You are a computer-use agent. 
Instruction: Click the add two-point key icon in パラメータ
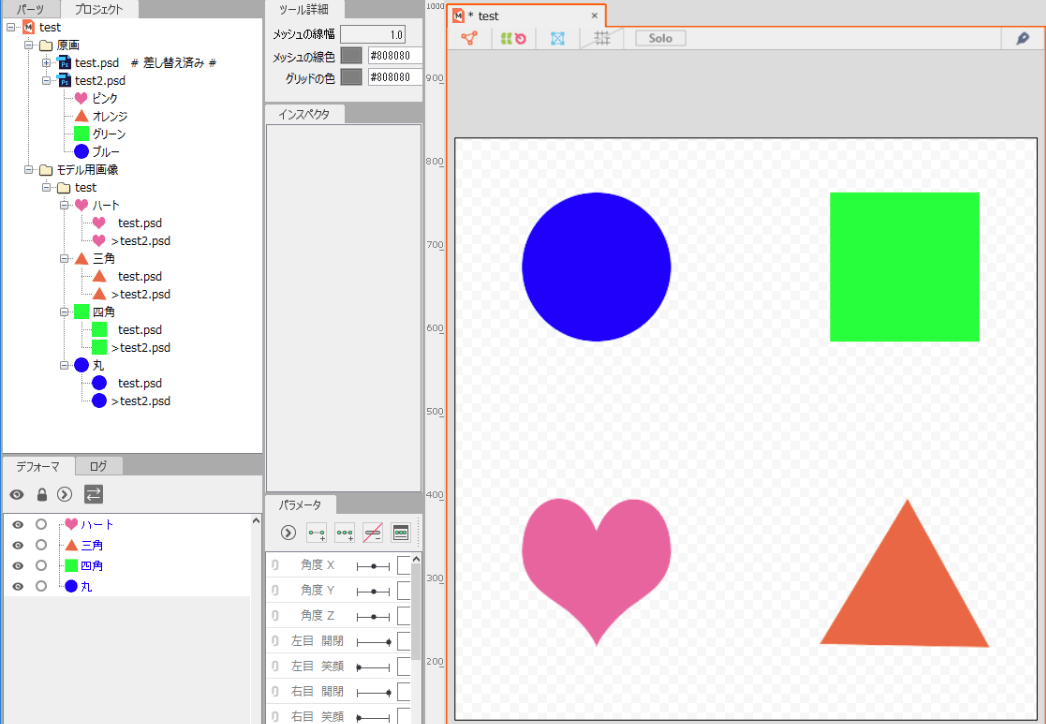point(316,532)
